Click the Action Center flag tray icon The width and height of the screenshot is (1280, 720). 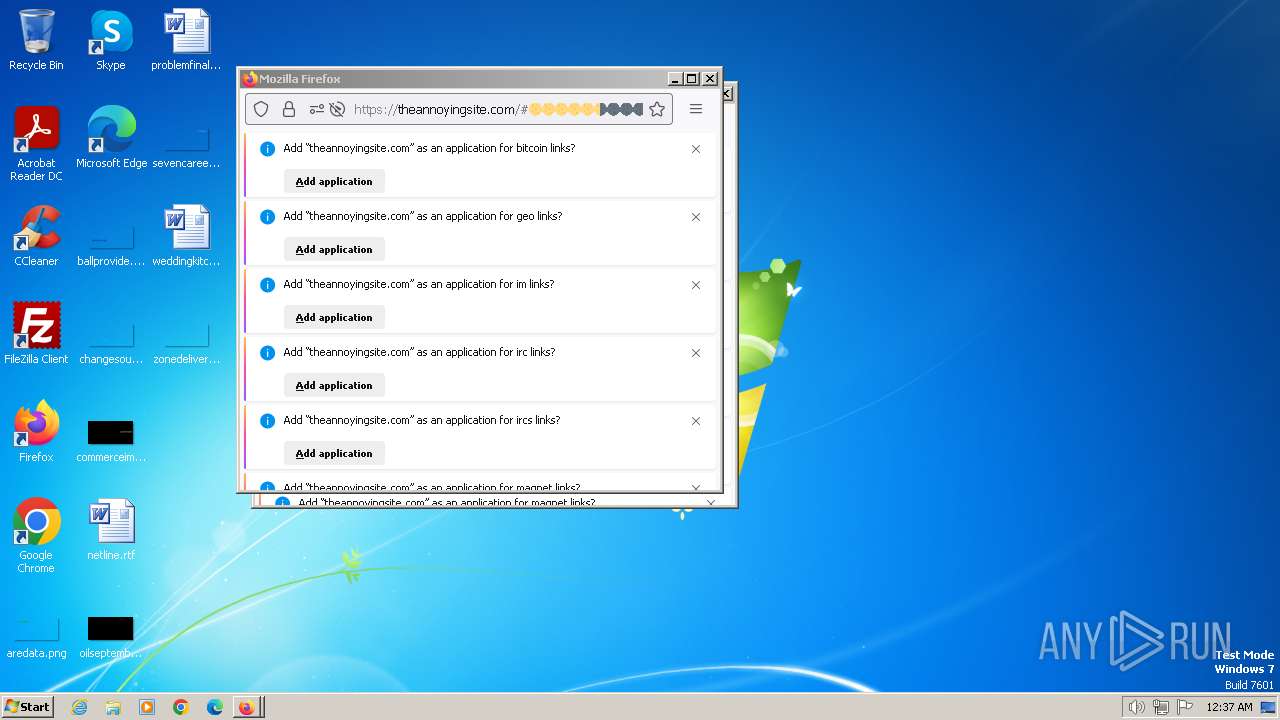(1185, 707)
